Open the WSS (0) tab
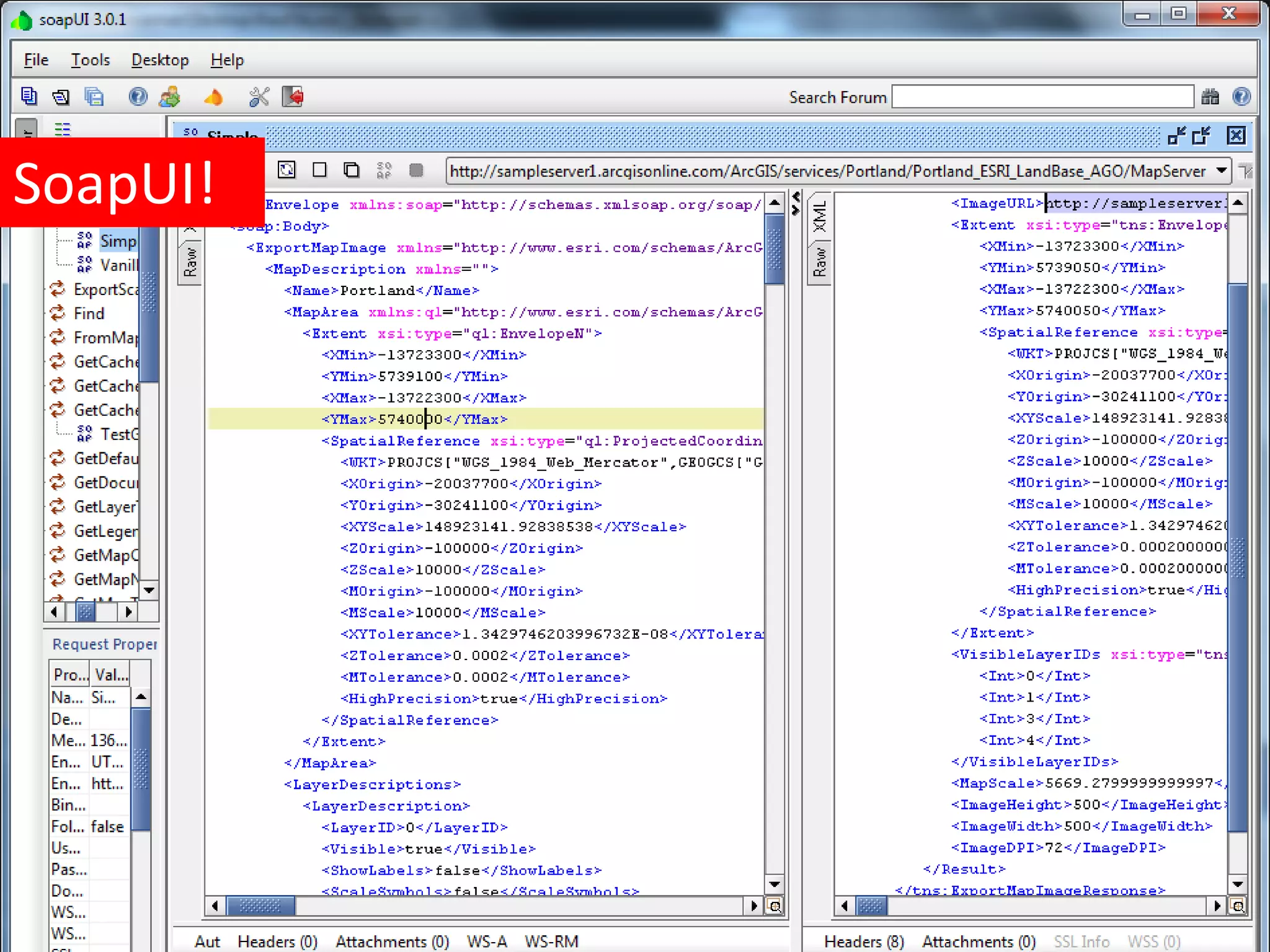This screenshot has width=1270, height=952. [1154, 941]
